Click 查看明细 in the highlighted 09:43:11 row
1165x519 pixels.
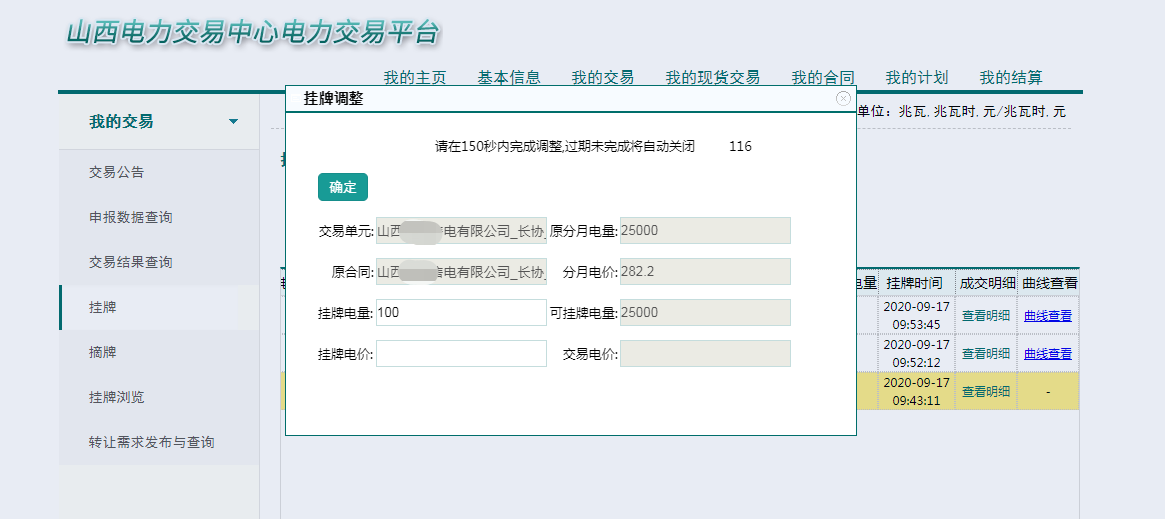[986, 392]
